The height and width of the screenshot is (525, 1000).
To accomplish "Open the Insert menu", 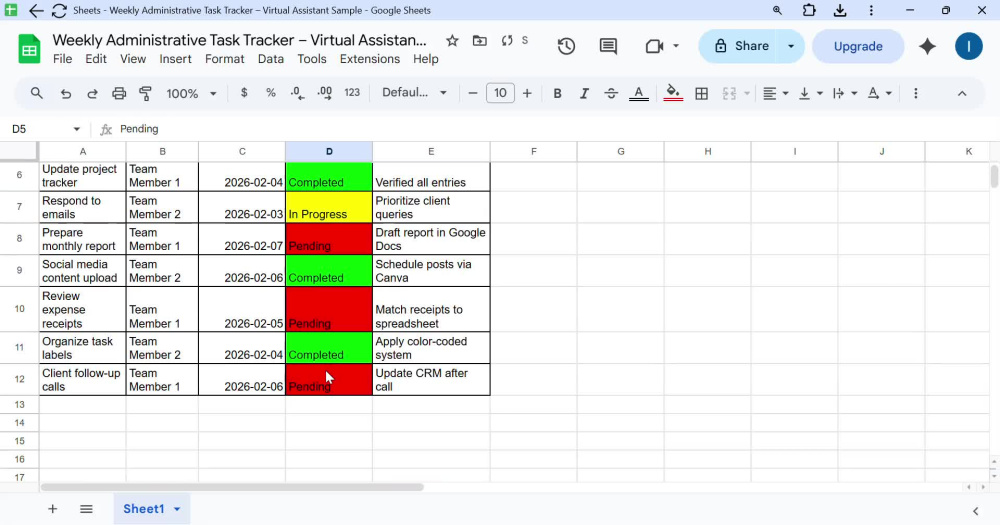I will [175, 59].
